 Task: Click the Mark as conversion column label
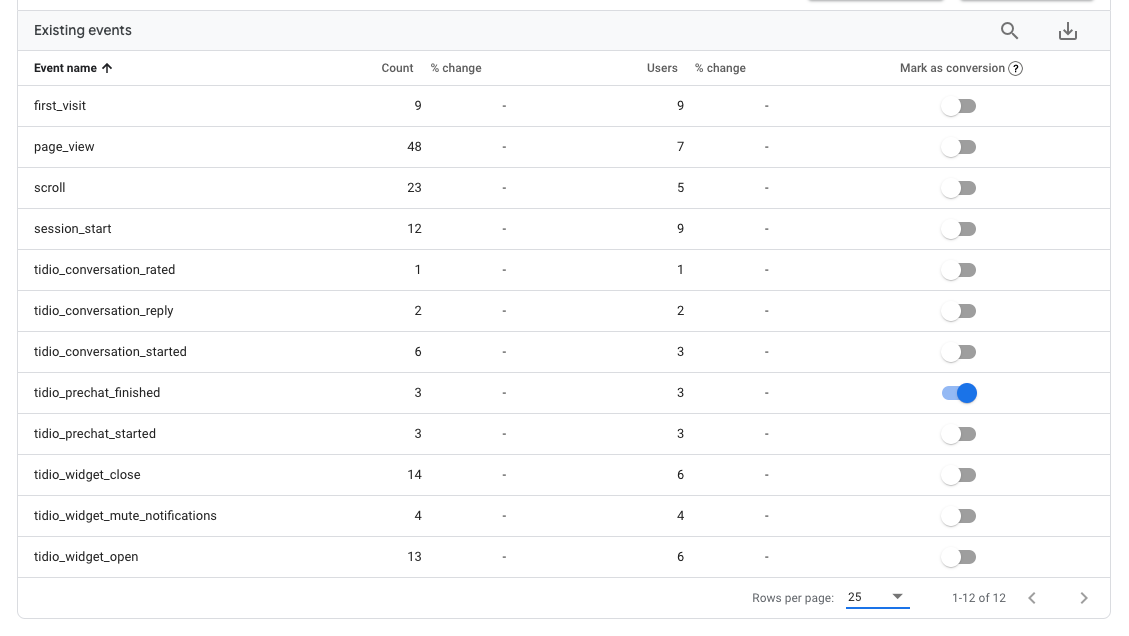click(952, 68)
